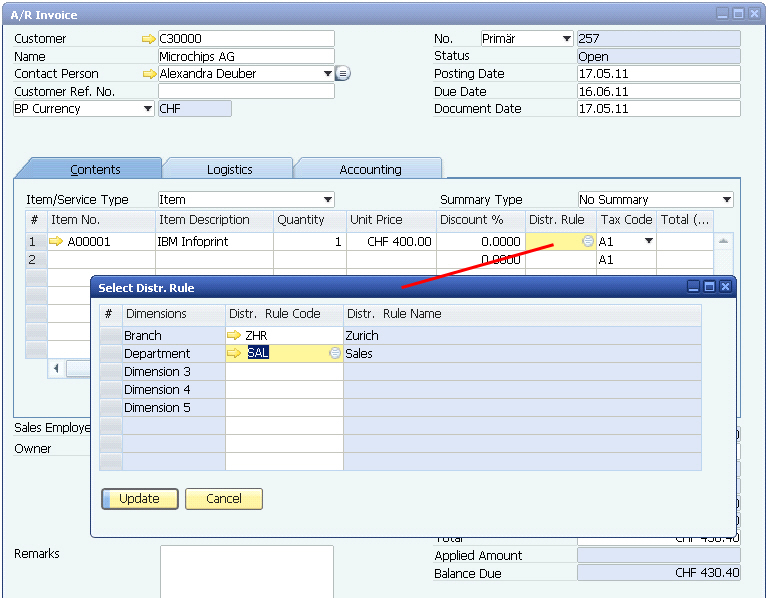Click the Dimension 4 rule code cell

(x=284, y=389)
